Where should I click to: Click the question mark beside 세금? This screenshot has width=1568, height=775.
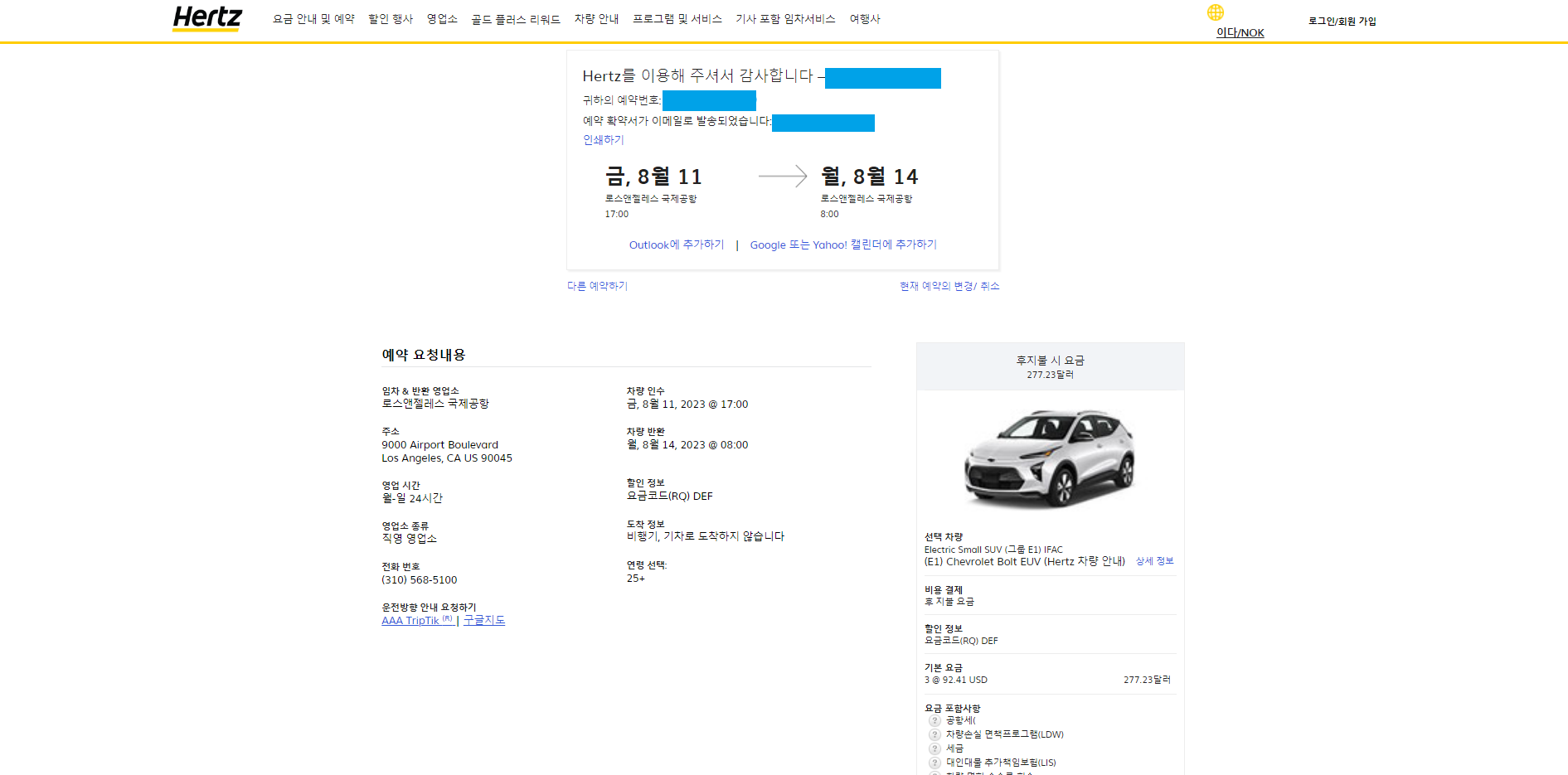(x=934, y=748)
